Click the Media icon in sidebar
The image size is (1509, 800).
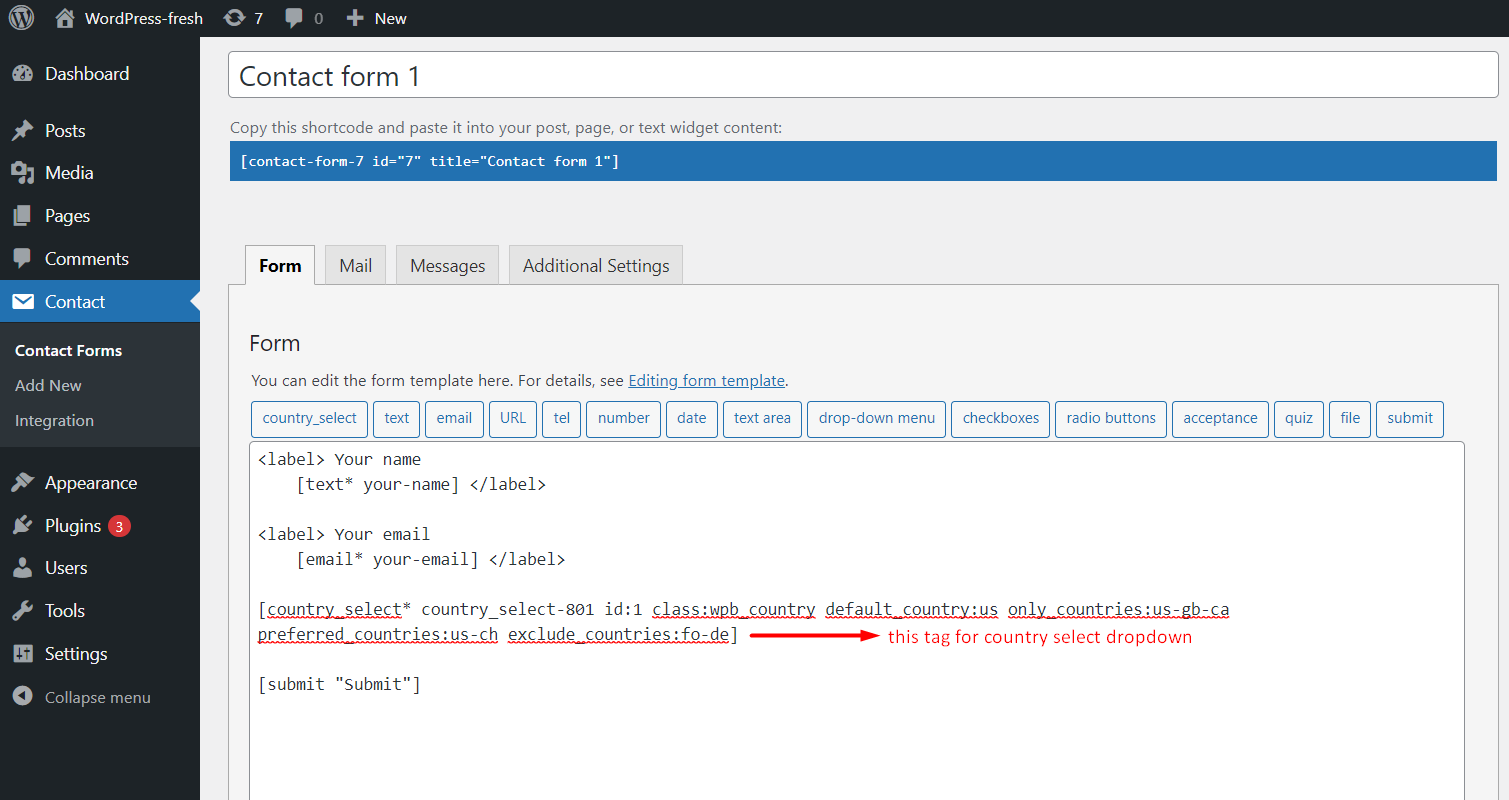click(23, 173)
